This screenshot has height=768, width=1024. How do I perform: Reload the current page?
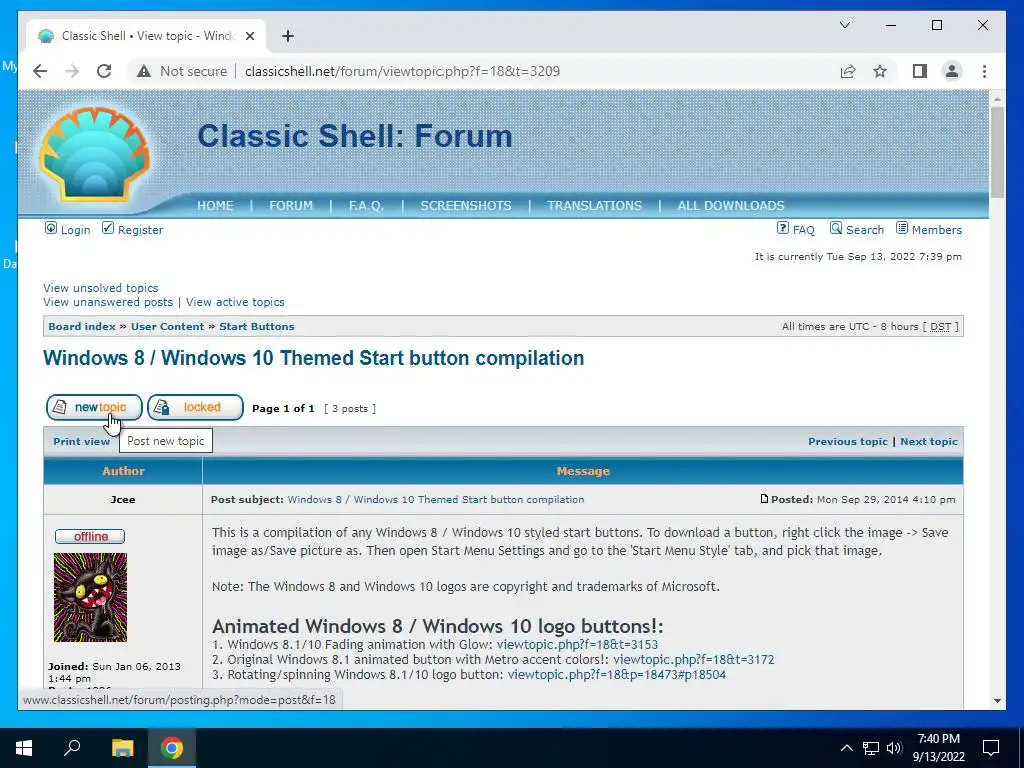[104, 71]
